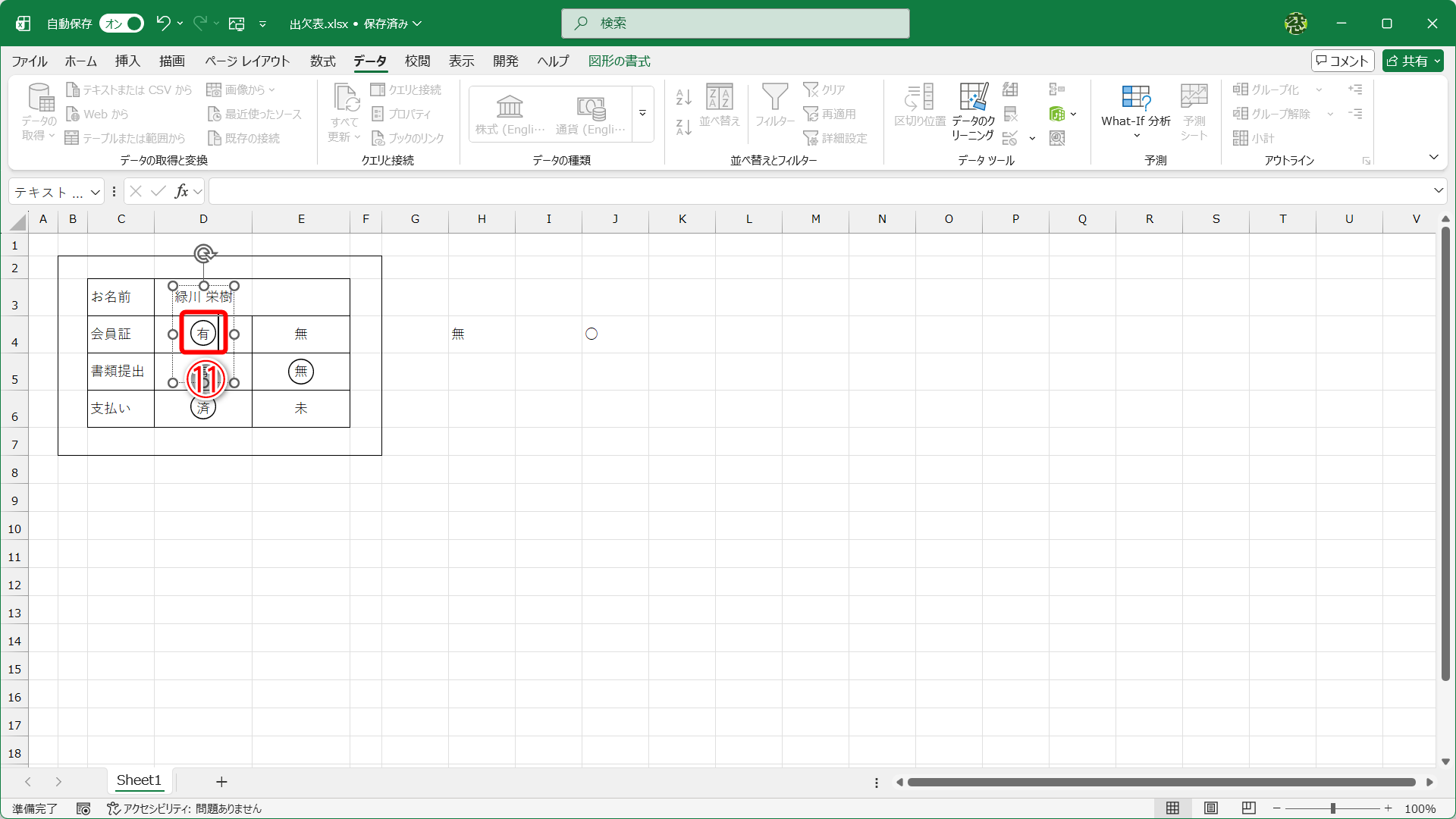Click sort ascending A to Z icon

point(683,97)
